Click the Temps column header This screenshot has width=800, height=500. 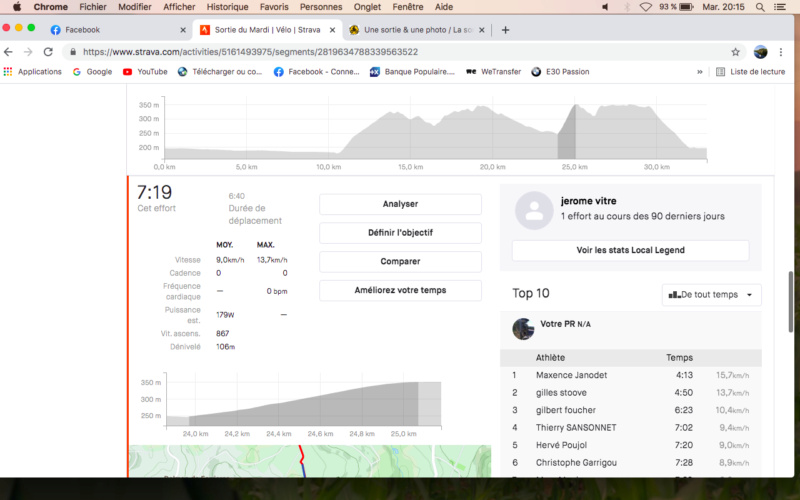pyautogui.click(x=679, y=358)
